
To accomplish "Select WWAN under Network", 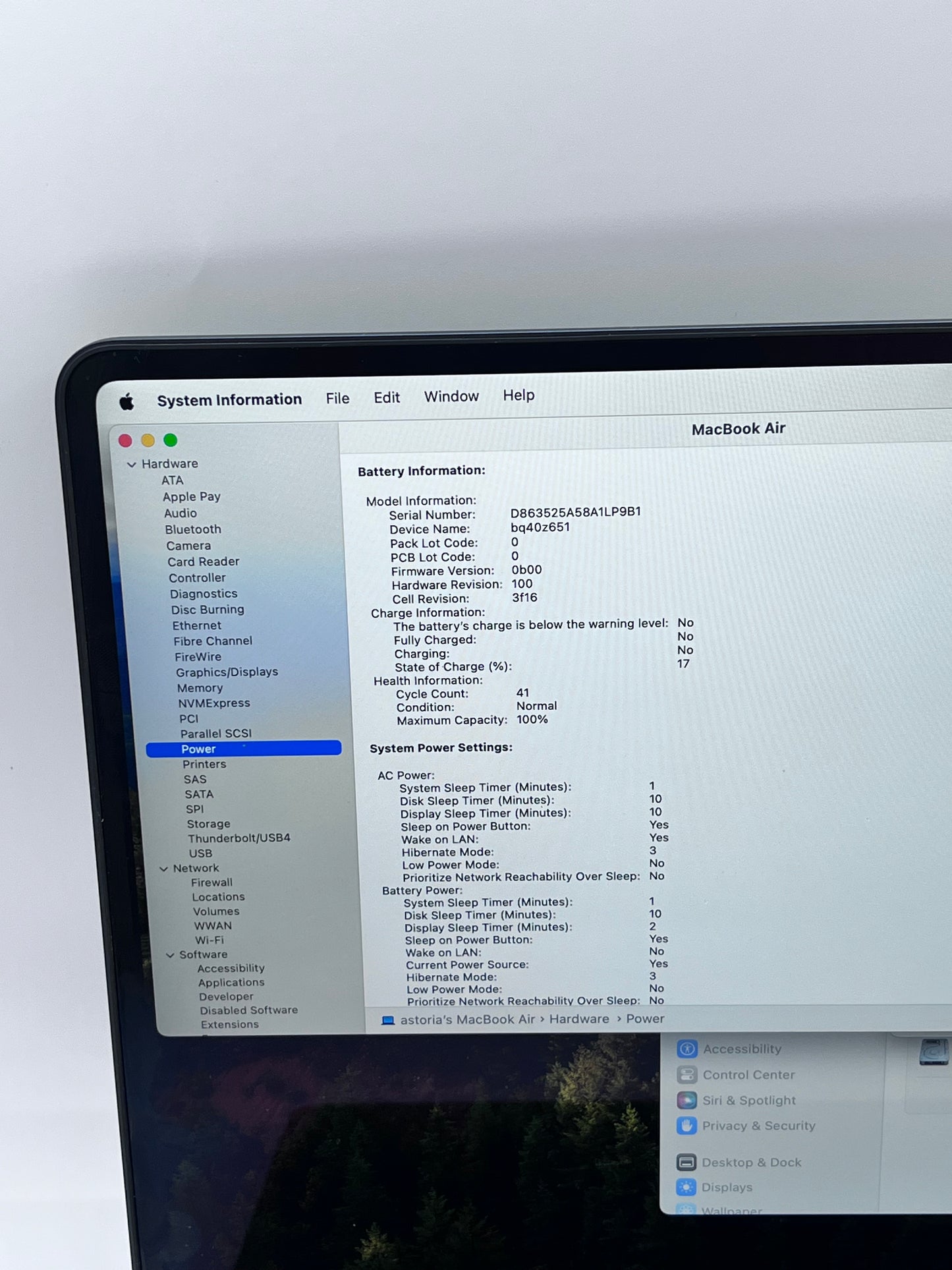I will tap(213, 926).
